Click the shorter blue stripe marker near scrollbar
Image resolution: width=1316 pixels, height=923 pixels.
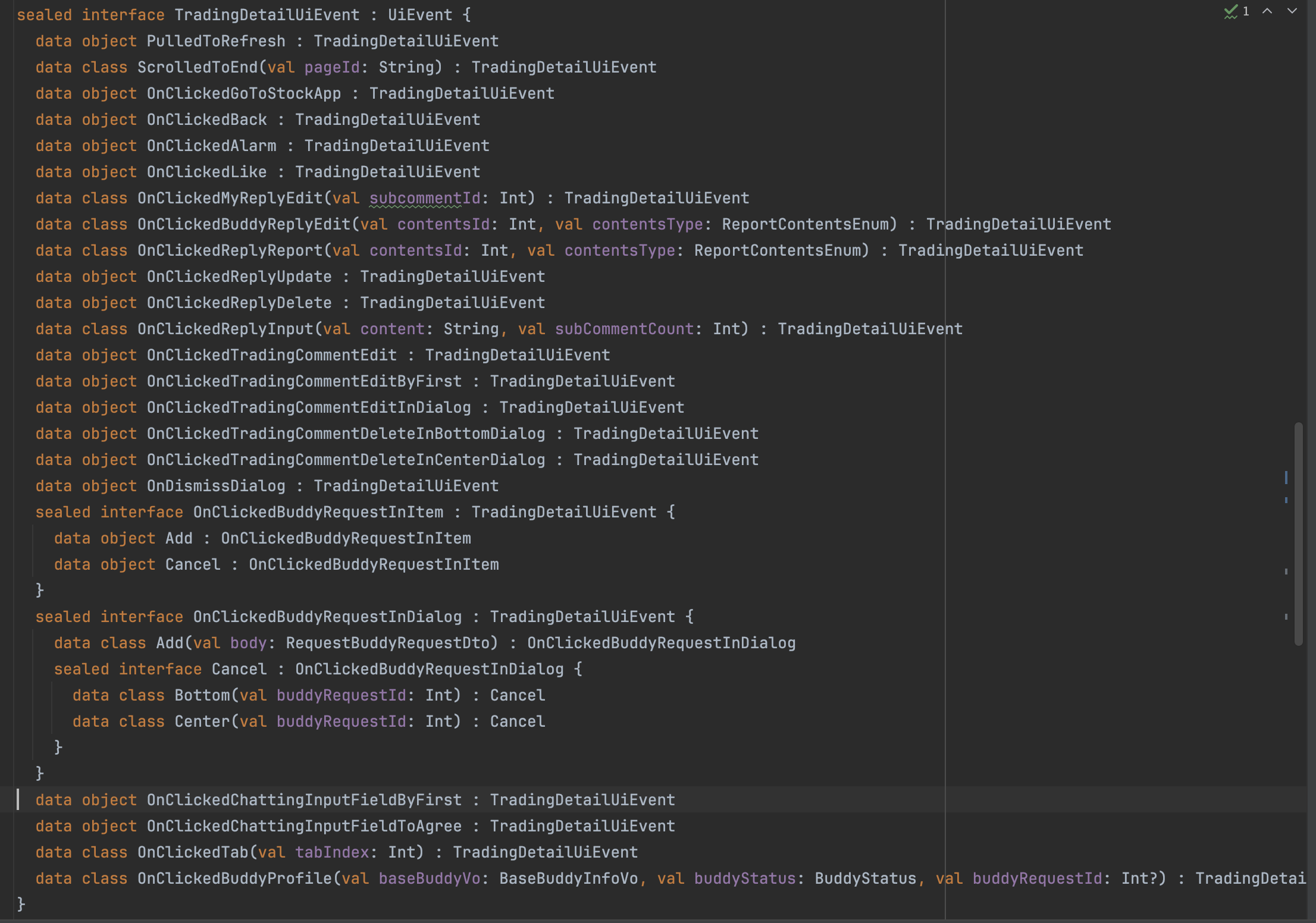click(x=1286, y=500)
